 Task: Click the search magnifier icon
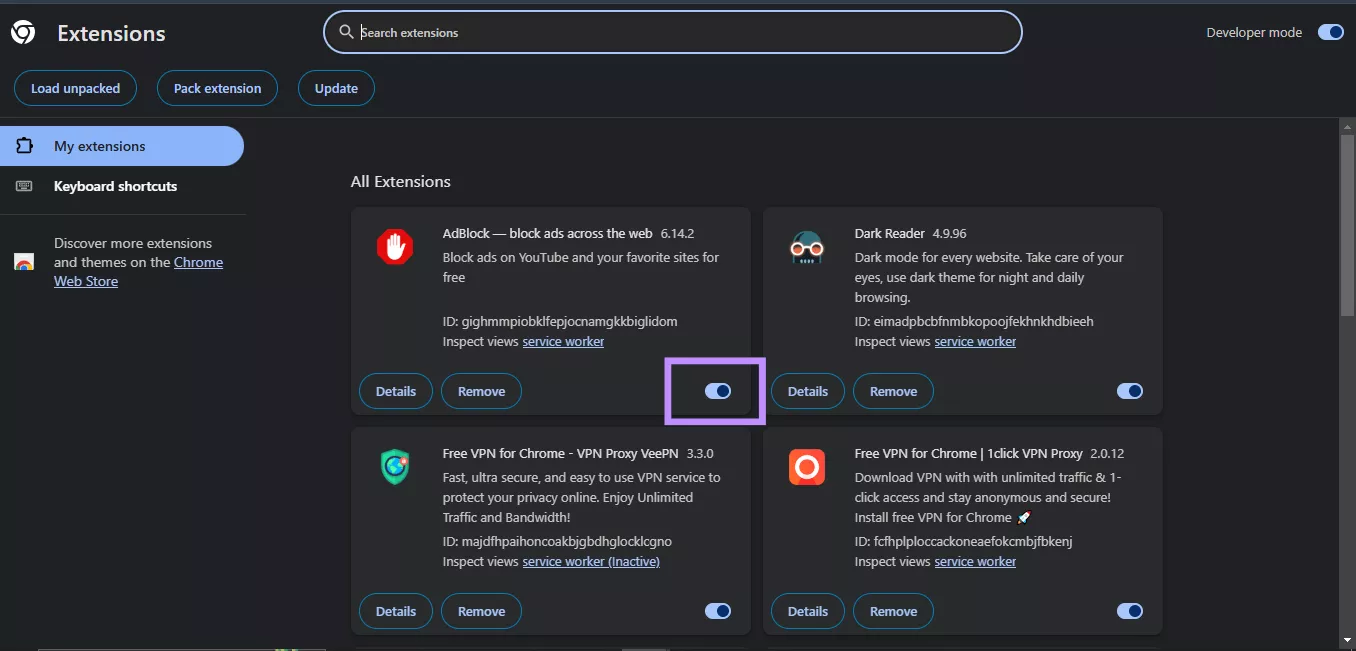pos(346,32)
